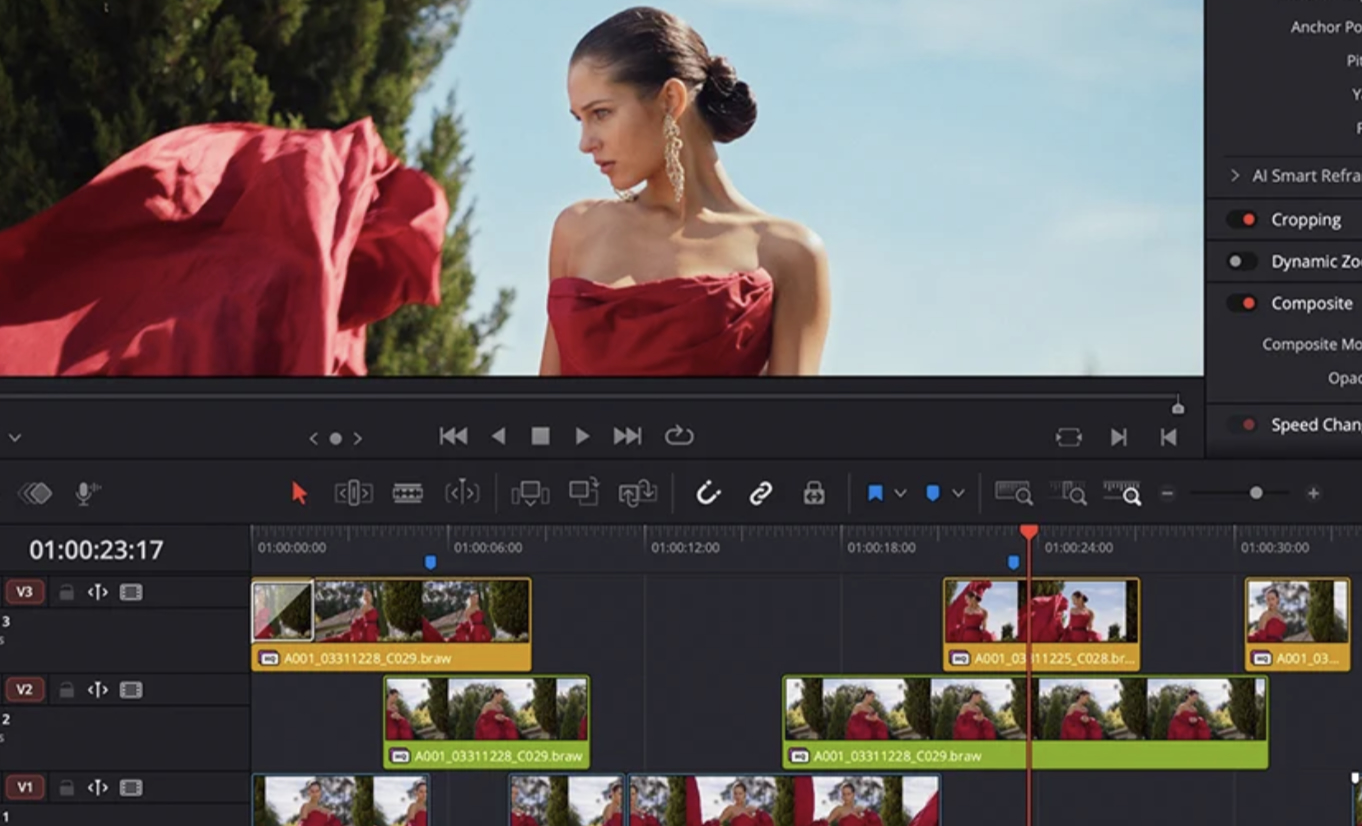The height and width of the screenshot is (826, 1362).
Task: Play the timeline in reverse
Action: click(498, 436)
